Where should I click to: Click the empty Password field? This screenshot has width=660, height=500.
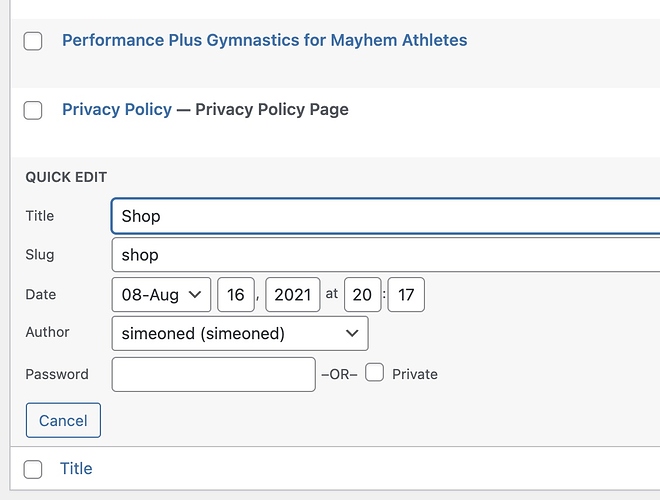click(214, 374)
